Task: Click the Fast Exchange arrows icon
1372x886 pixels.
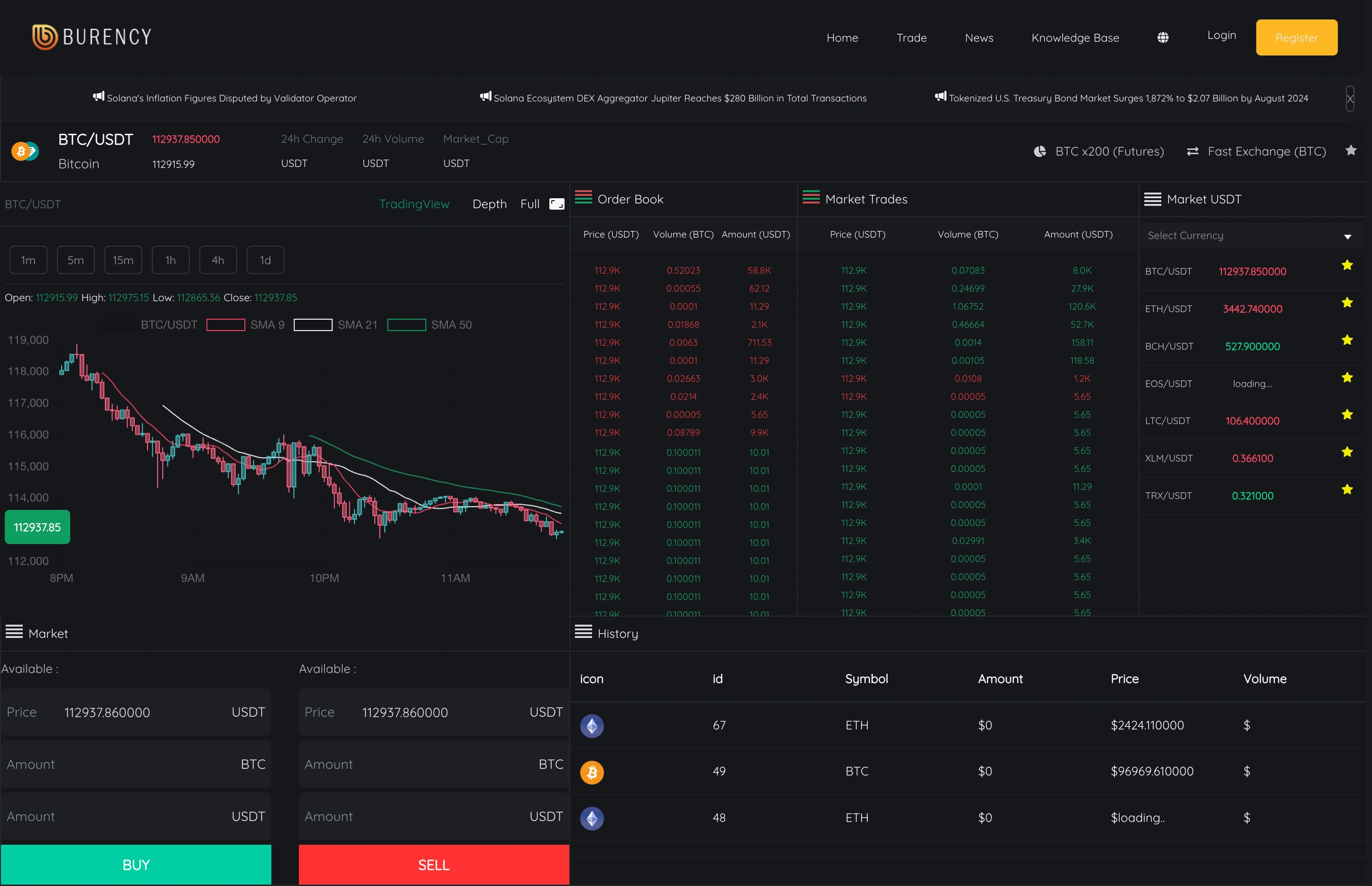Action: [1193, 151]
